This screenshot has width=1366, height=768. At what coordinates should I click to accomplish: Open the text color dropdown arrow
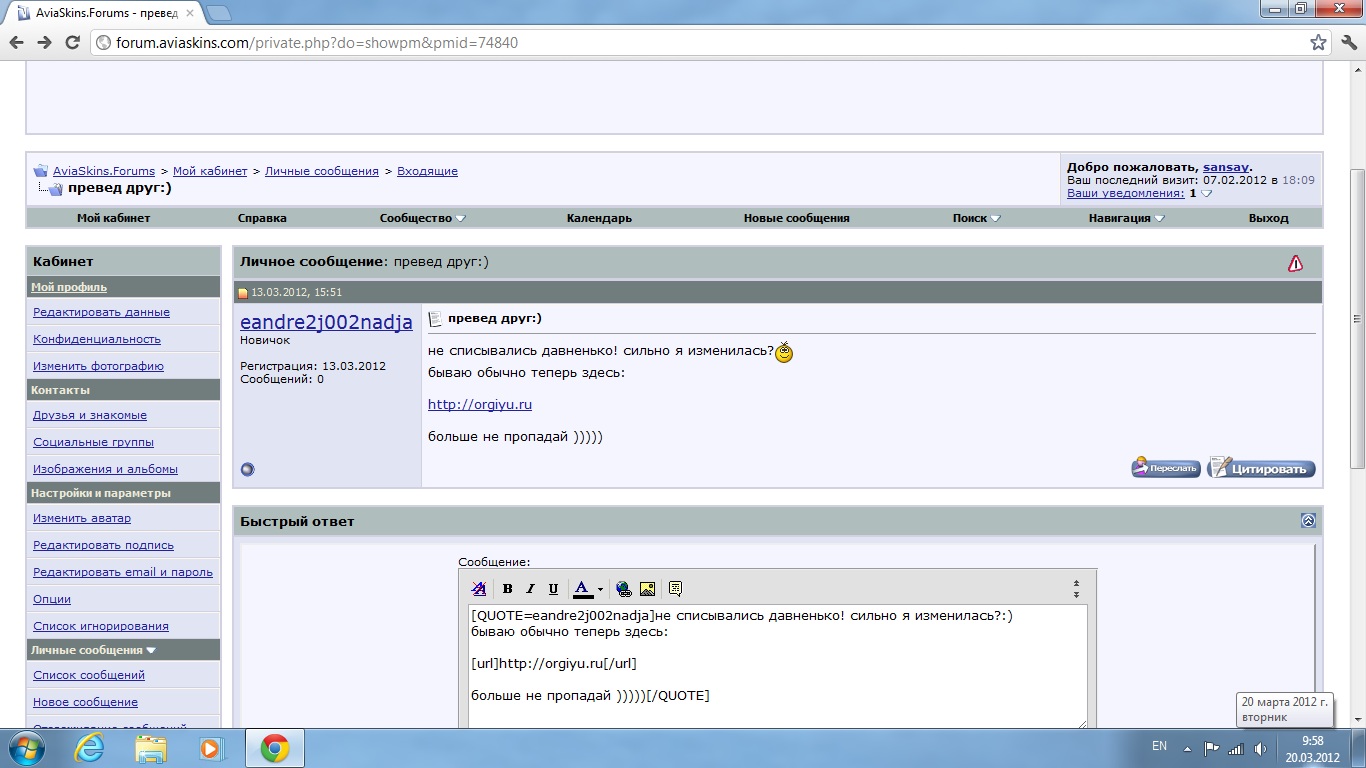click(x=600, y=590)
